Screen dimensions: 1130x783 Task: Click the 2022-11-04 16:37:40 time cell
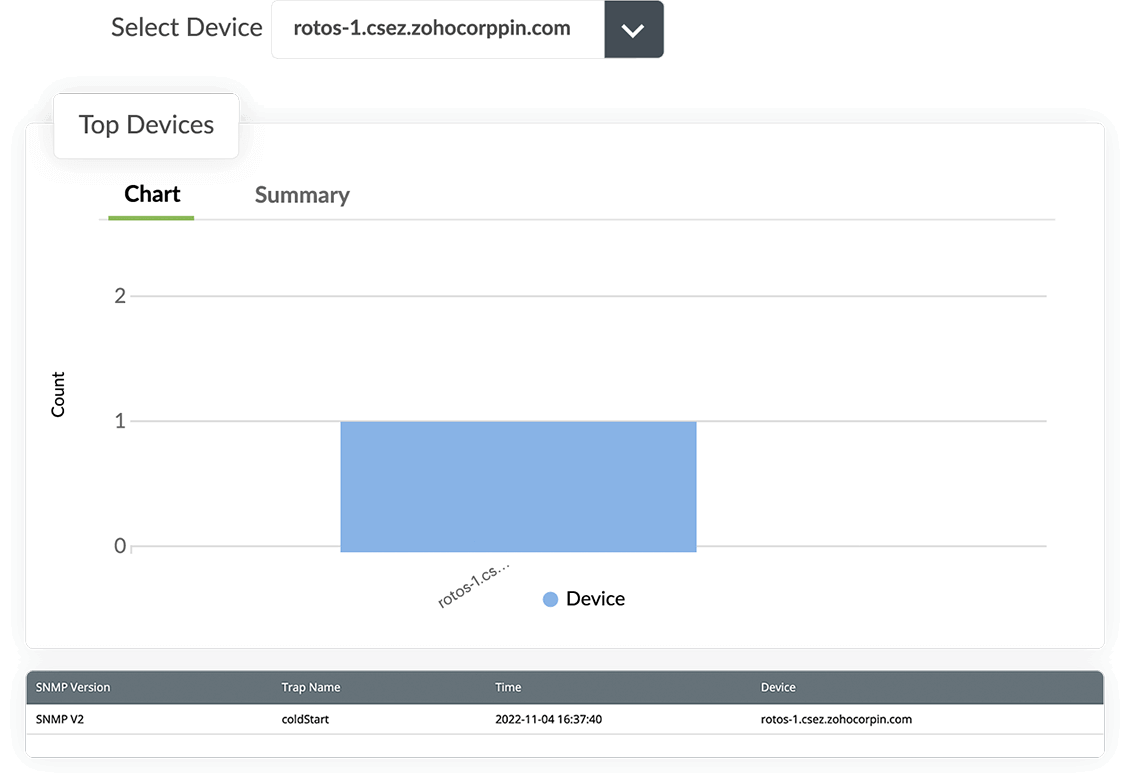[548, 719]
